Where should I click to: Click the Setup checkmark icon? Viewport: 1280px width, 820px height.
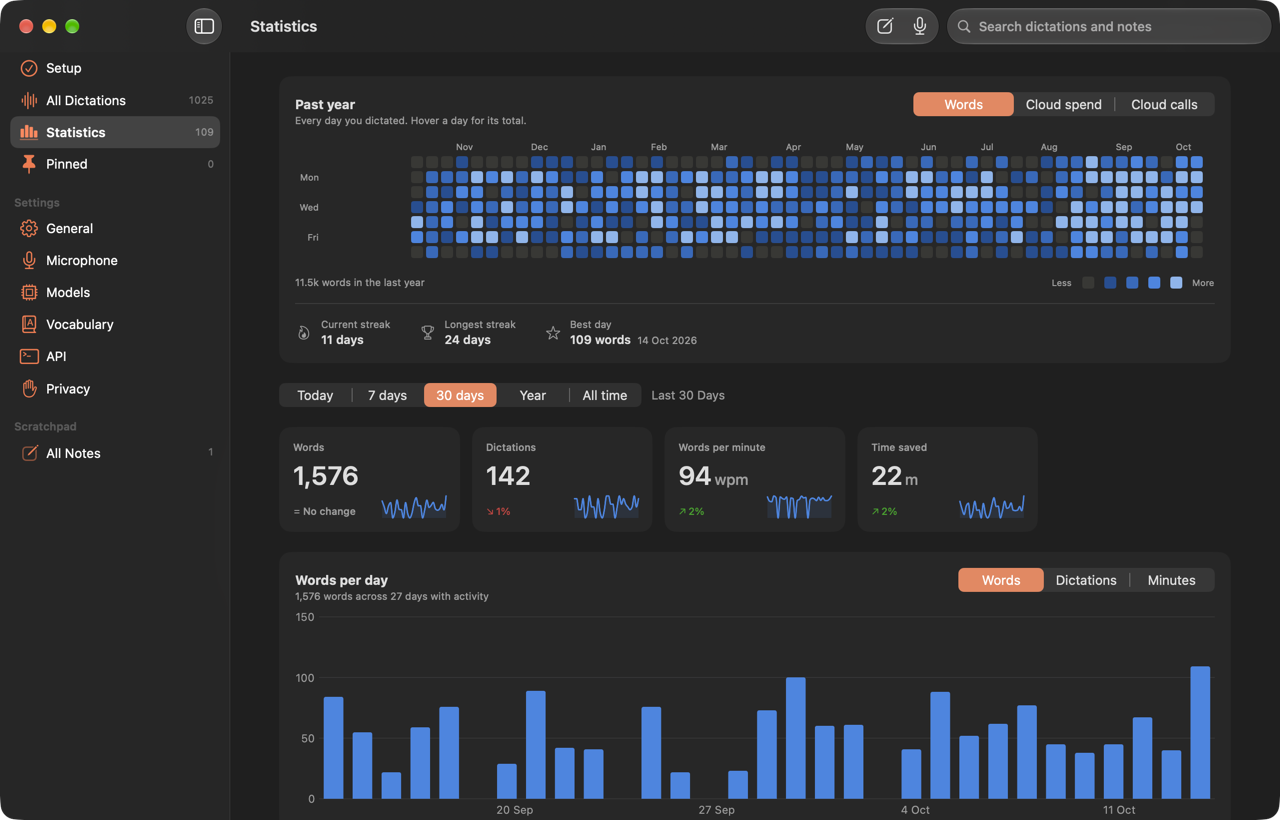pyautogui.click(x=29, y=68)
